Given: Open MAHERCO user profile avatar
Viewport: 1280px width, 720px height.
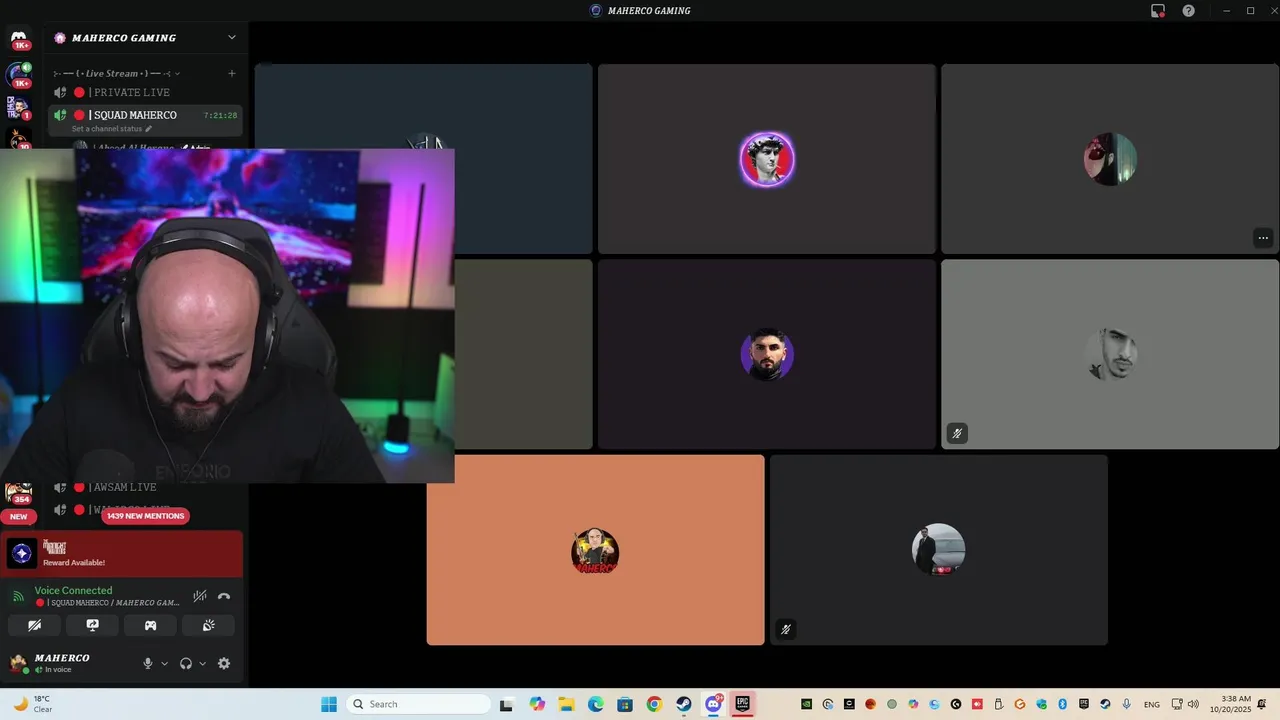Looking at the screenshot, I should click(x=18, y=663).
